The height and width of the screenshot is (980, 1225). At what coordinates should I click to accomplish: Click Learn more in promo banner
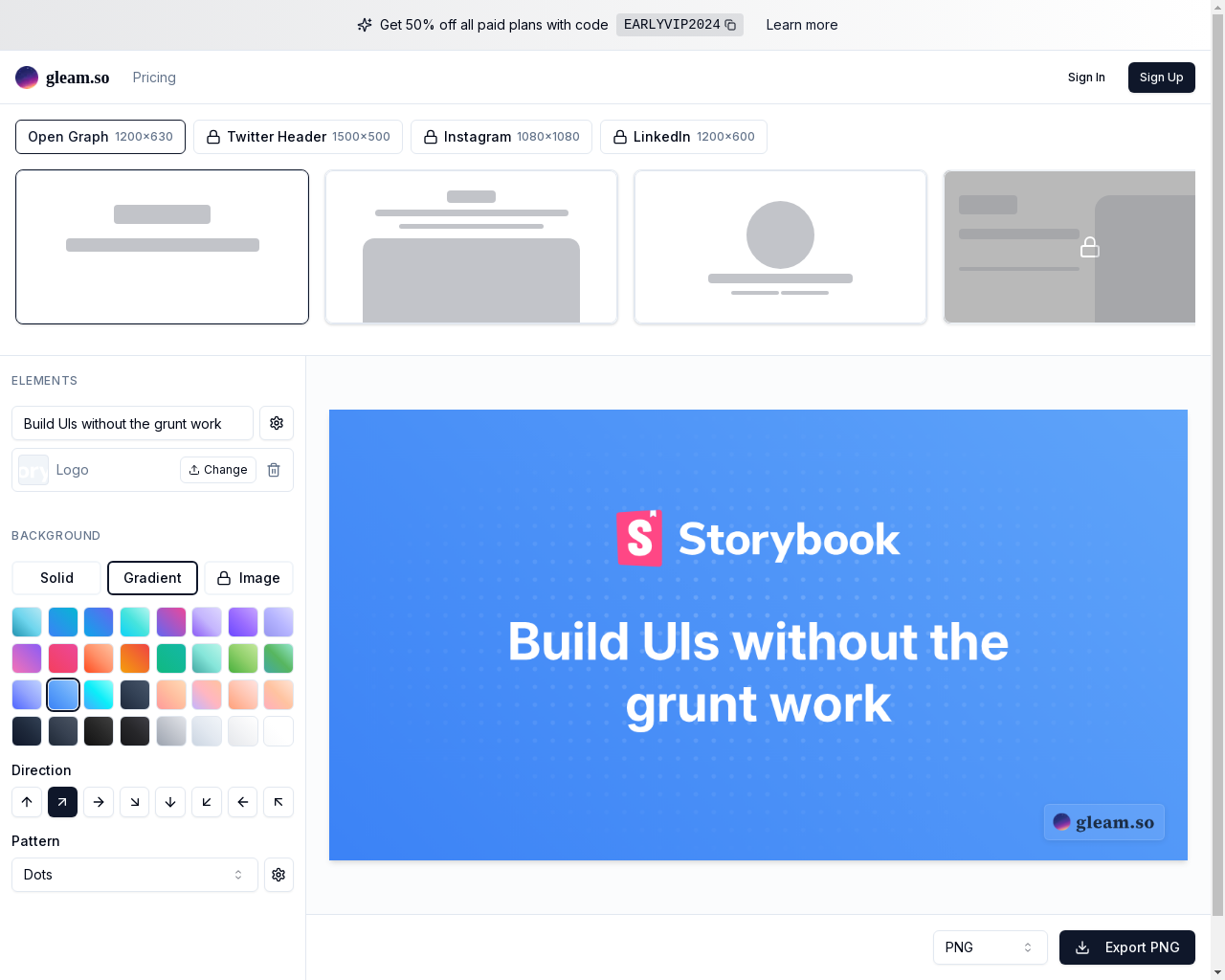802,25
